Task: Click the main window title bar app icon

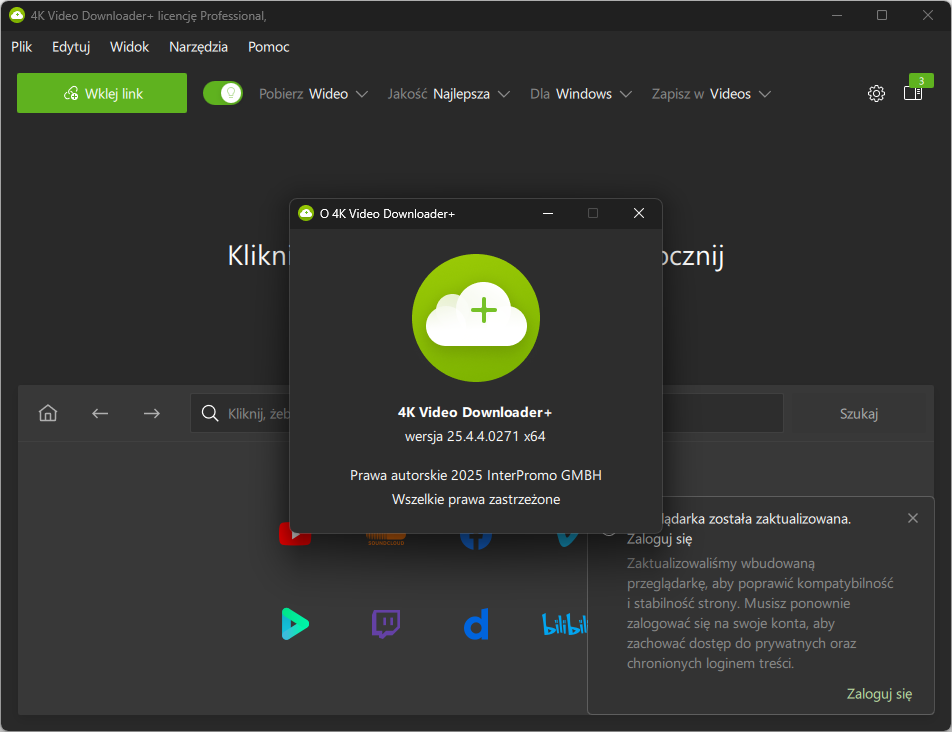Action: click(x=16, y=15)
